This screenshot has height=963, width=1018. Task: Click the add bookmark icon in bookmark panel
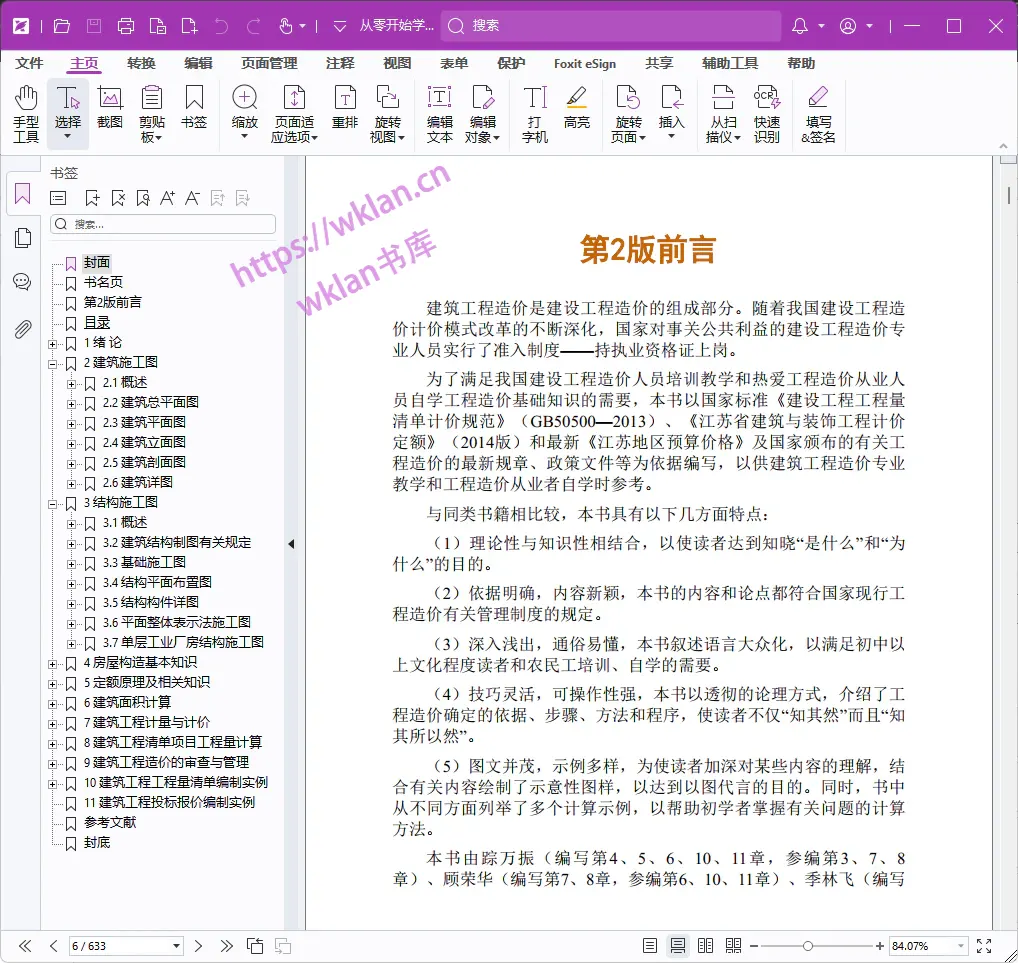tap(92, 197)
